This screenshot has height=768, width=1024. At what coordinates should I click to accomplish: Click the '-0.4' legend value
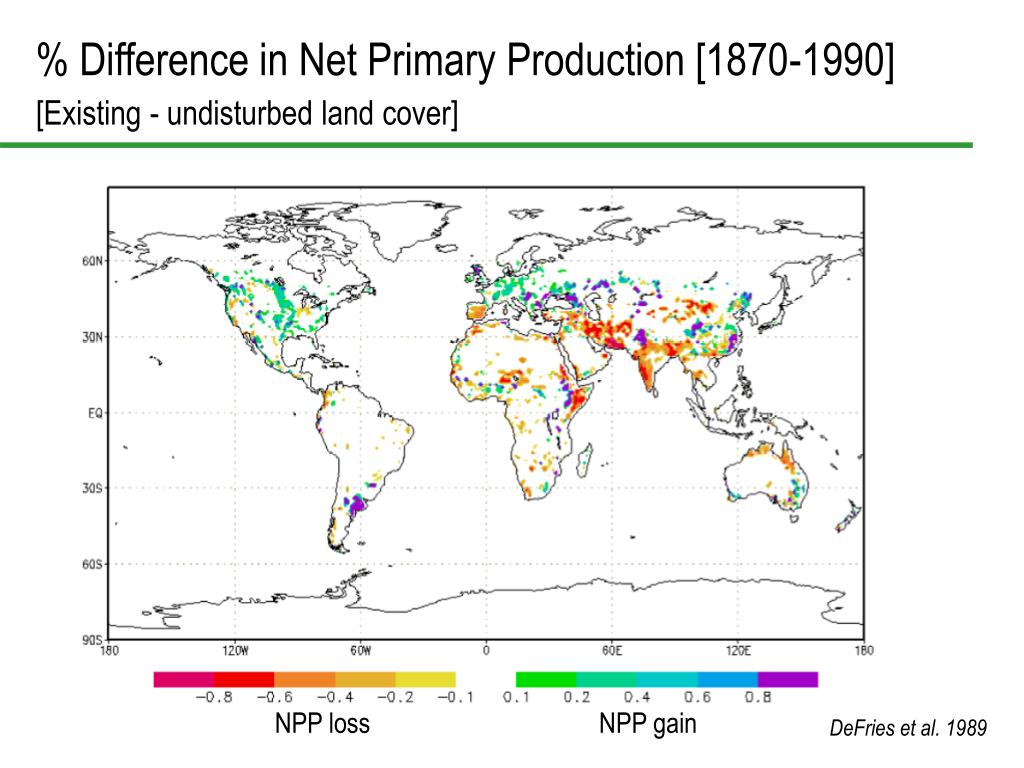tap(335, 697)
